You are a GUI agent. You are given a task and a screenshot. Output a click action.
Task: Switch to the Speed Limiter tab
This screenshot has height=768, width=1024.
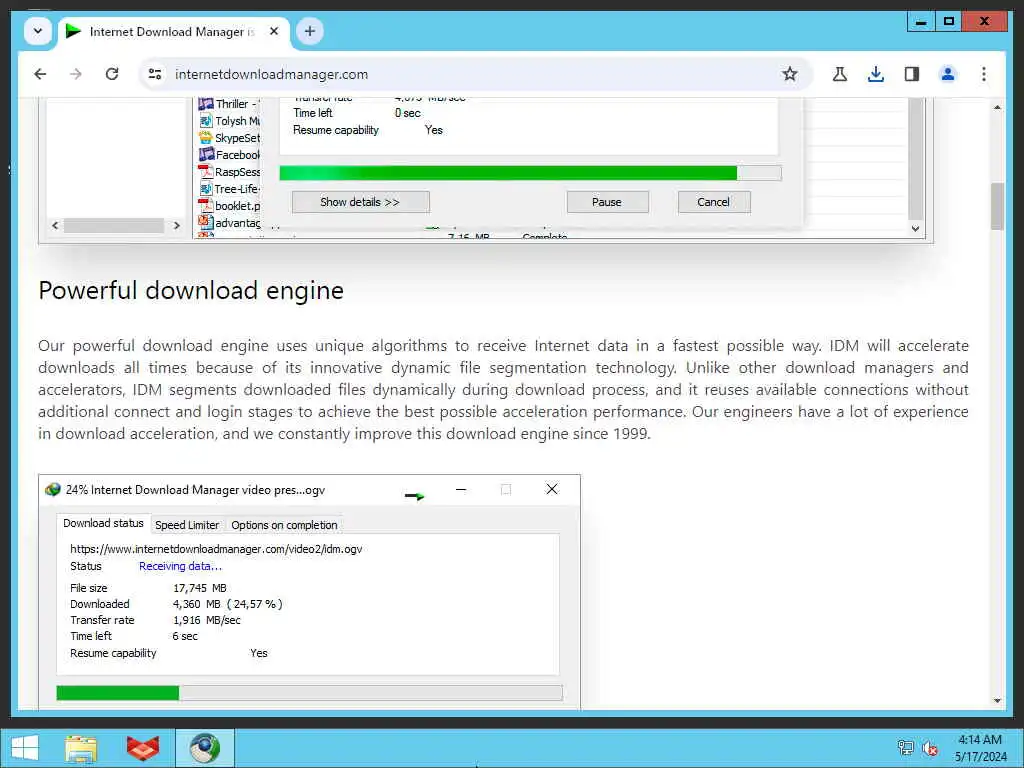(x=187, y=525)
